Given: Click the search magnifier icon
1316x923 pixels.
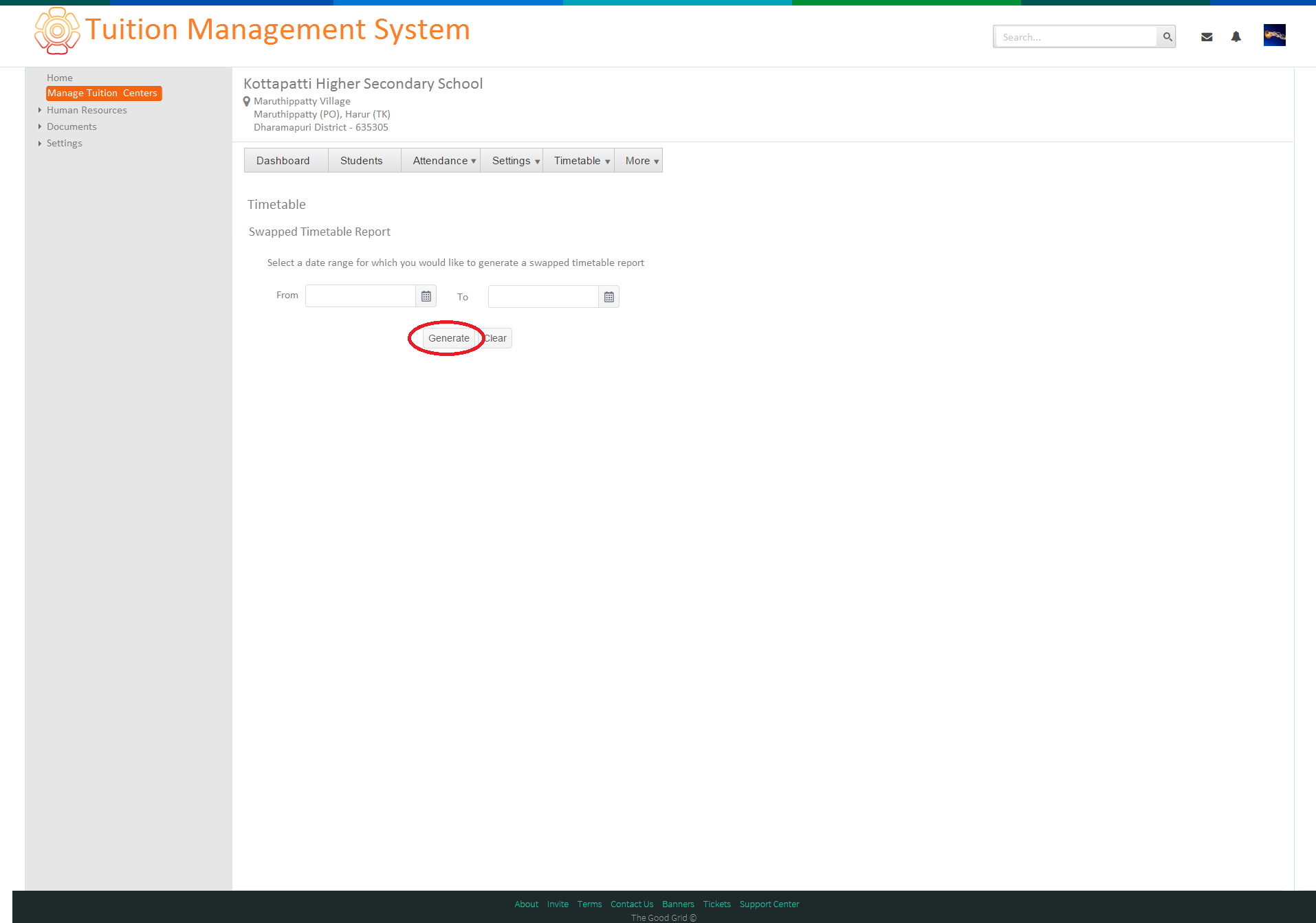Looking at the screenshot, I should pyautogui.click(x=1167, y=37).
